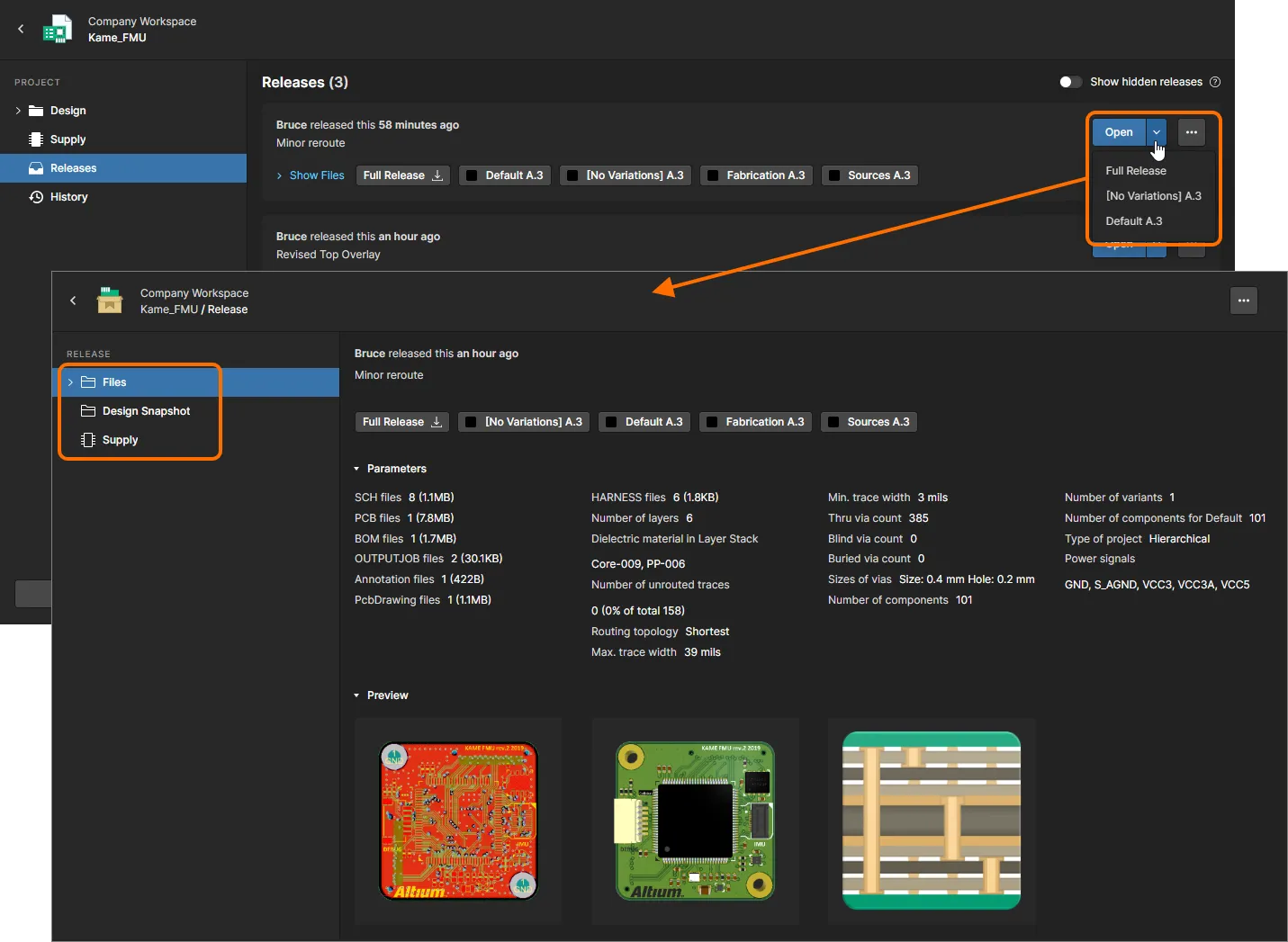Click [No Variations] A.3 in Release detail view
The width and height of the screenshot is (1288, 942).
coord(524,422)
